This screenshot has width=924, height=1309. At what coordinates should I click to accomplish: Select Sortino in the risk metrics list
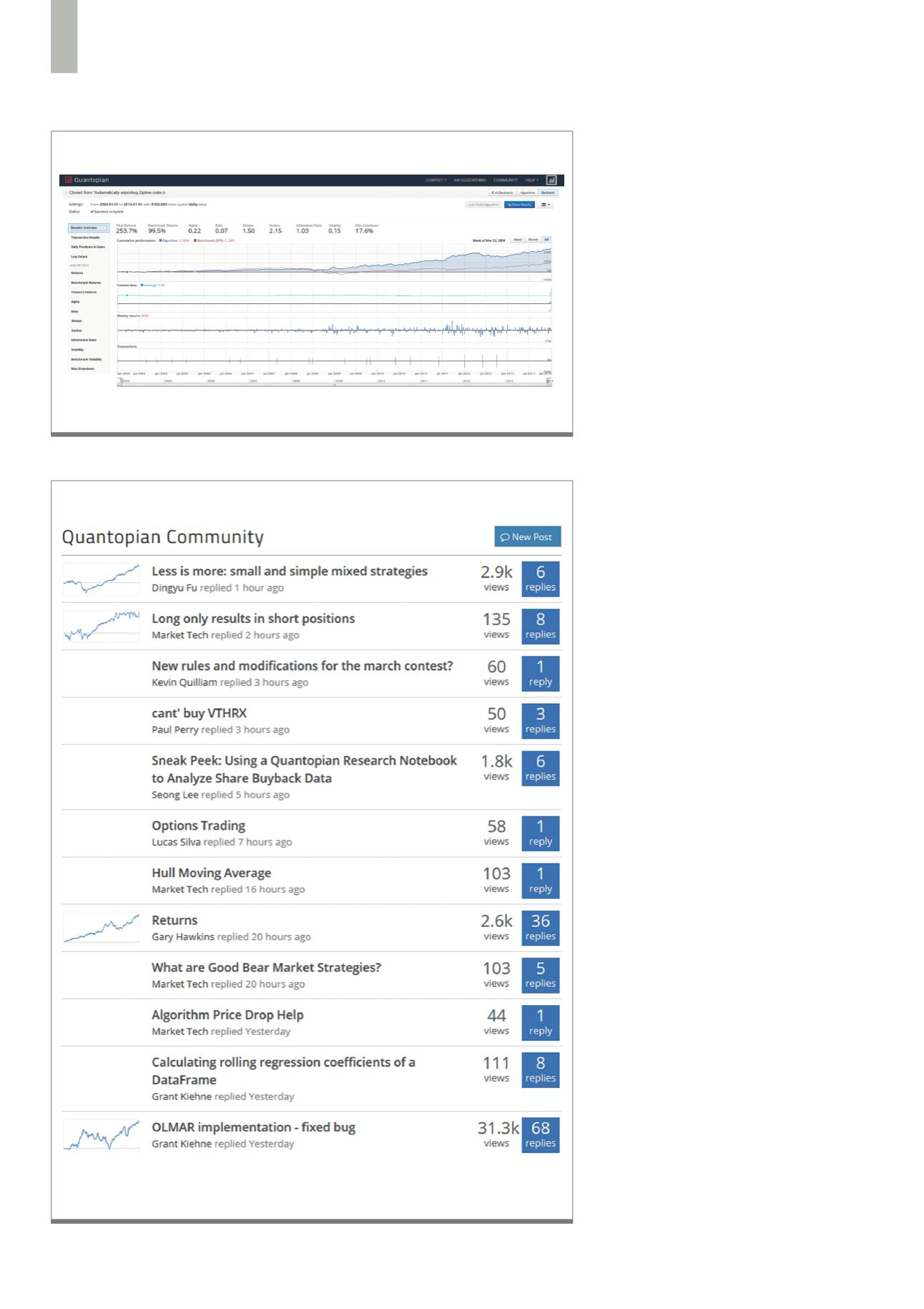(77, 330)
